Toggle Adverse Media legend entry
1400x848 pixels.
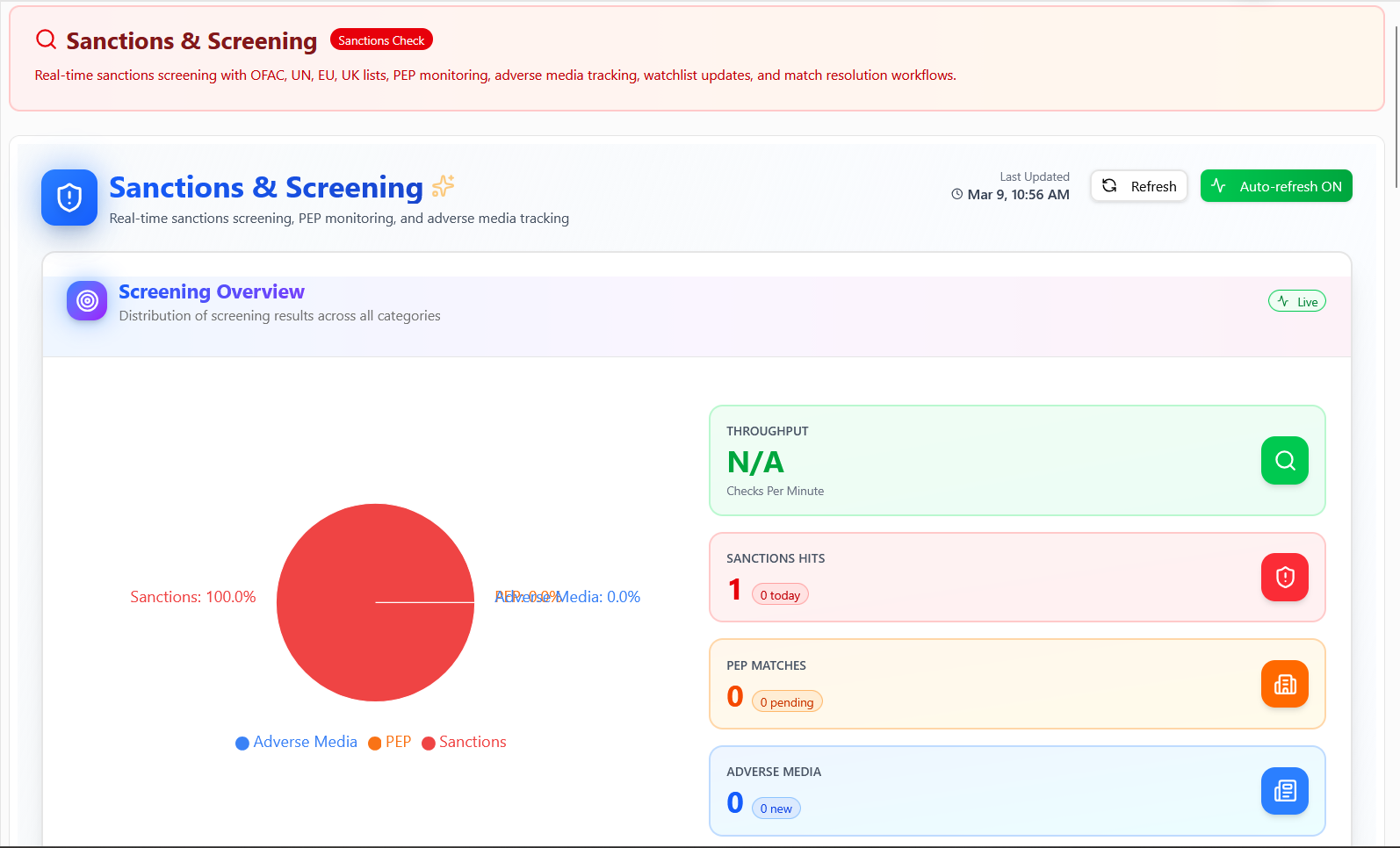coord(296,743)
